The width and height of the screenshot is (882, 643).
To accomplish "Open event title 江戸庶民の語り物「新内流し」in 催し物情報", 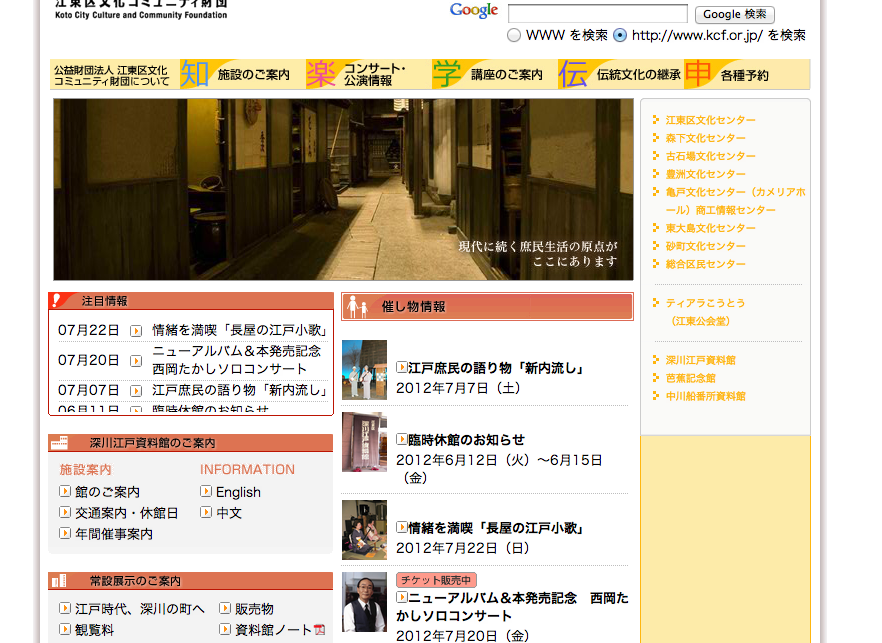I will click(496, 368).
